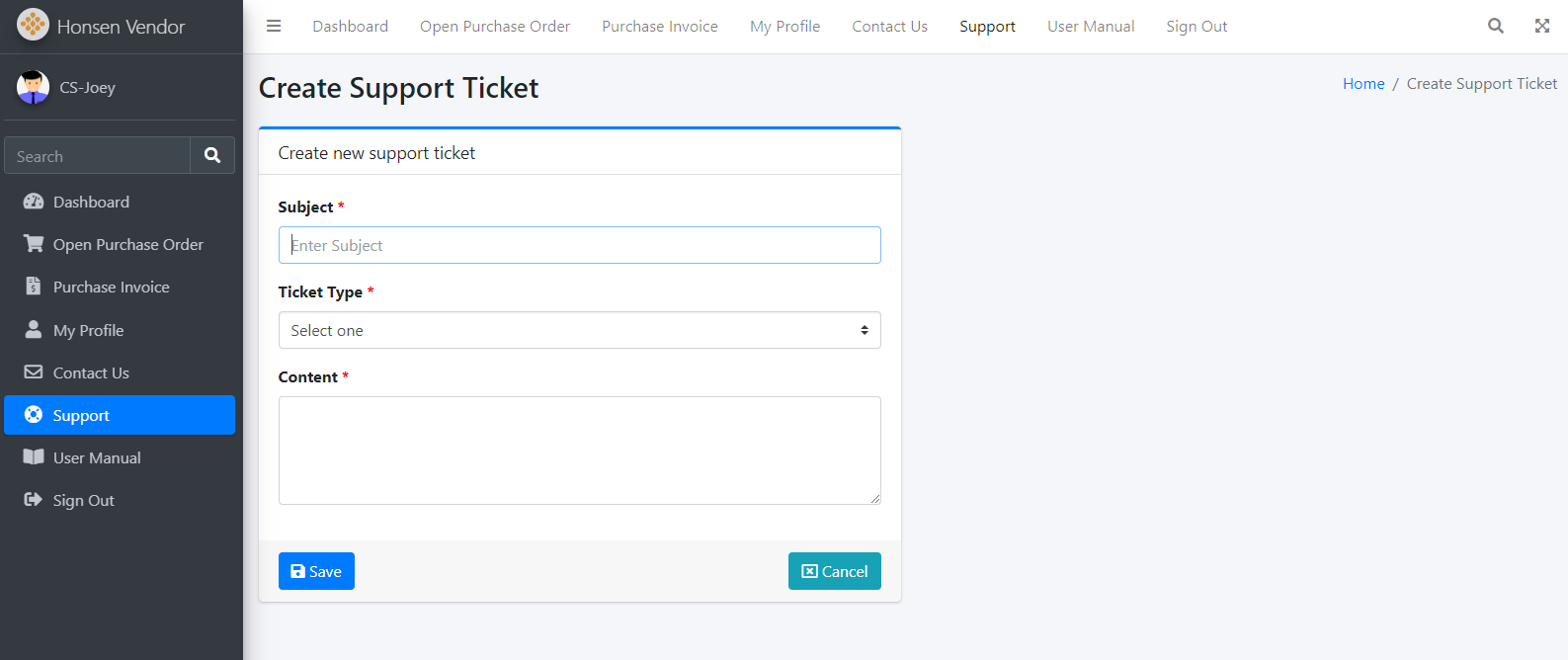Open the Ticket Type dropdown
1568x660 pixels.
579,330
